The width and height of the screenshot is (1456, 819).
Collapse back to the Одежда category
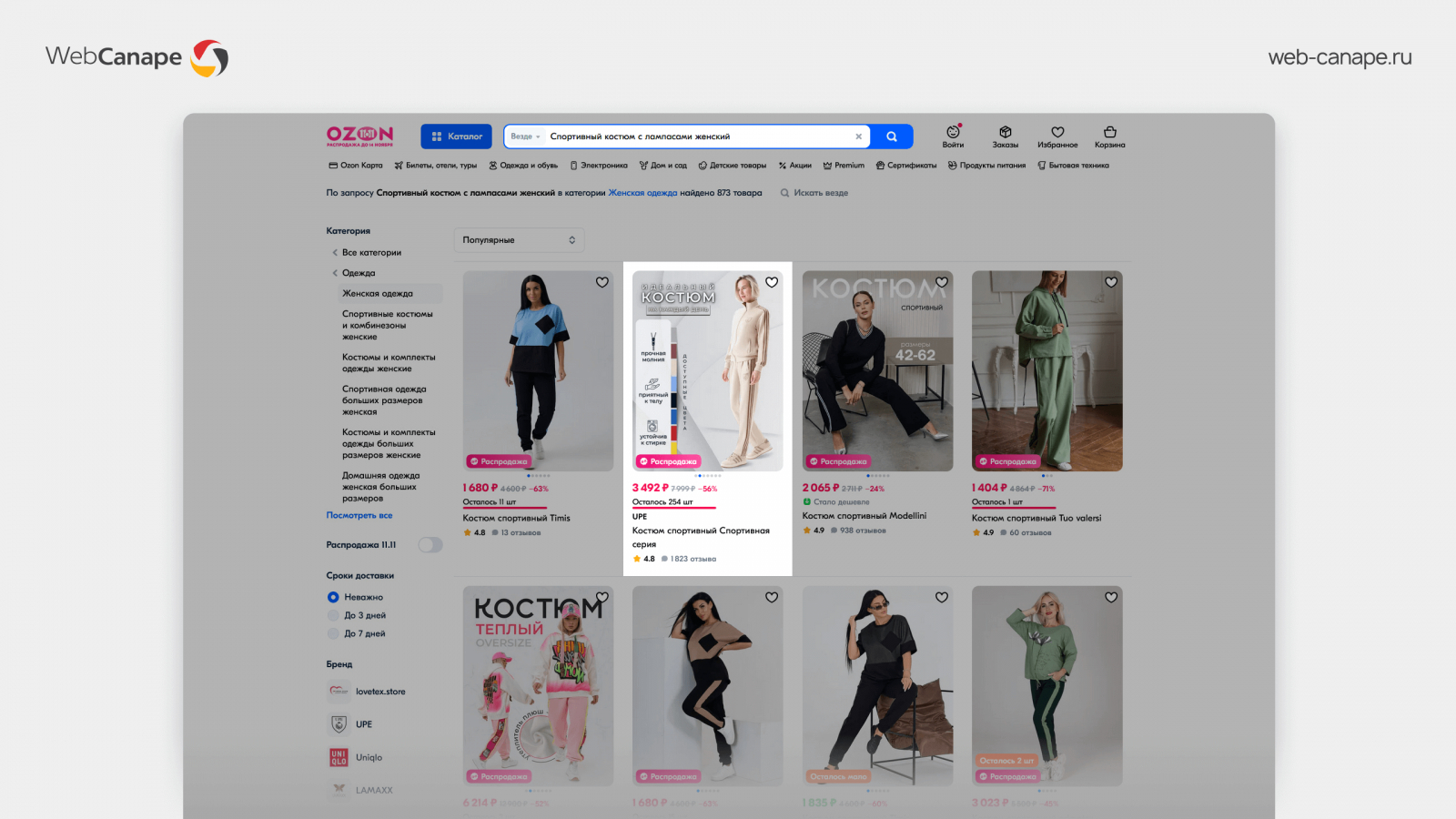coord(359,273)
